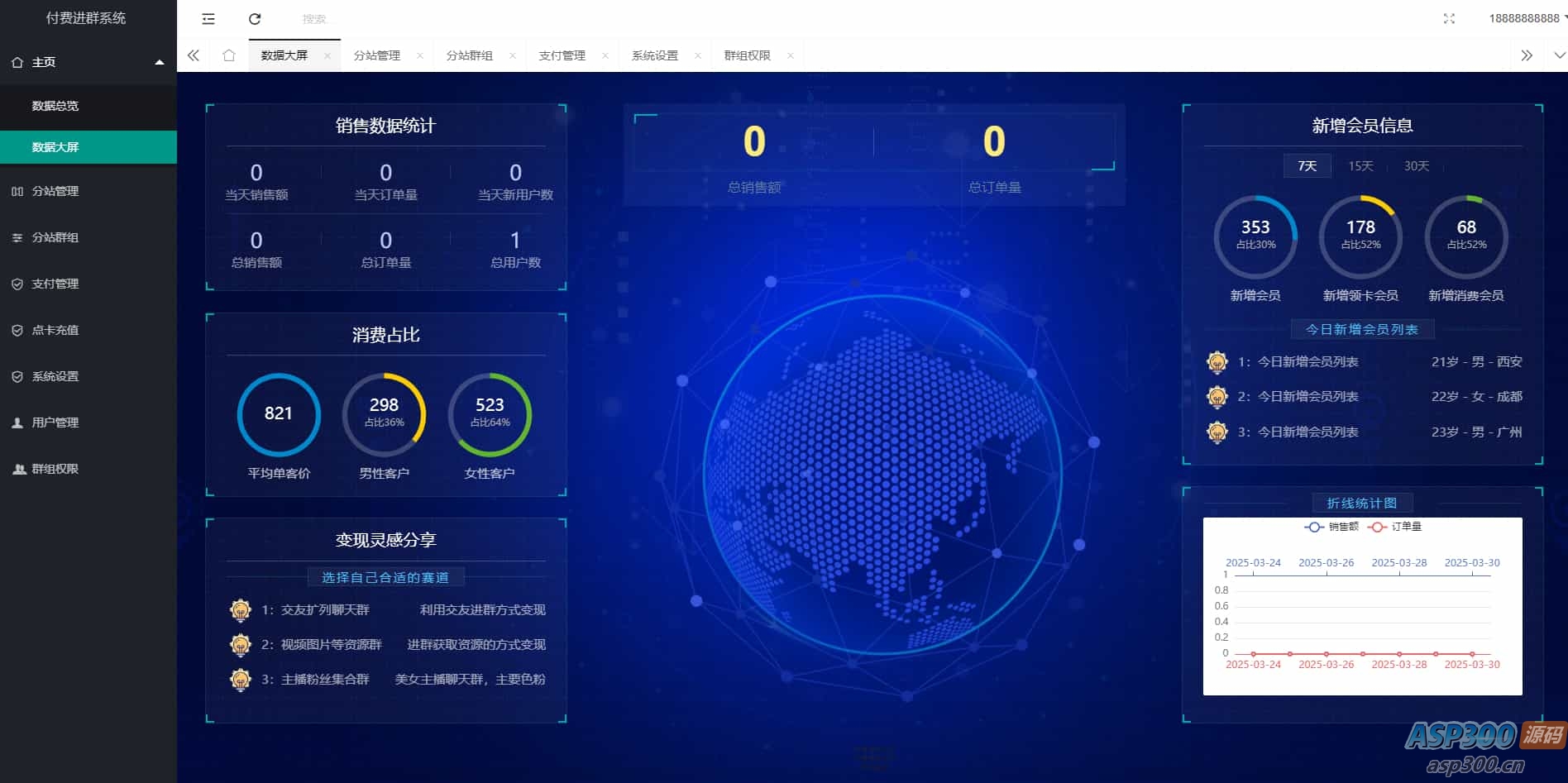Collapse the sidebar with the hamburger icon

[208, 18]
